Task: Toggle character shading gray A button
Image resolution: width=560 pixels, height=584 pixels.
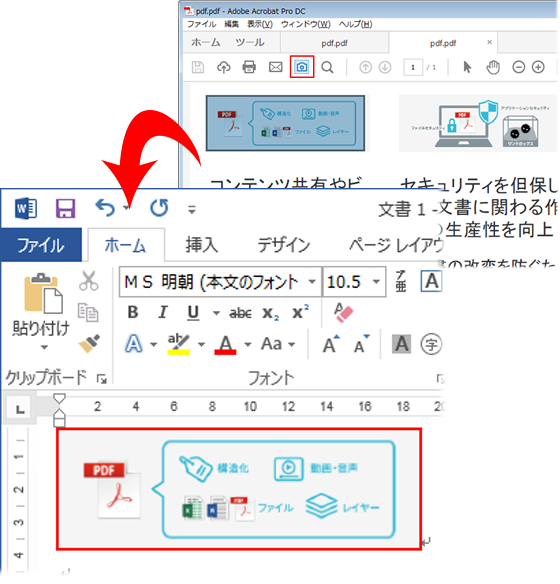Action: 401,344
